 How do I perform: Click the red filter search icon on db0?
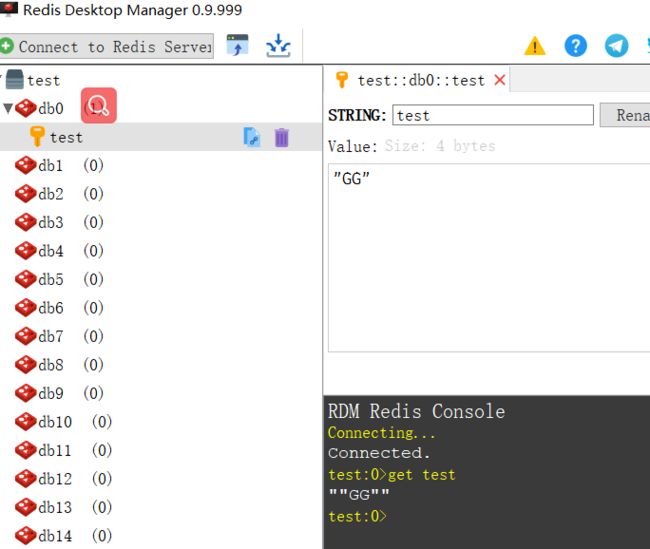coord(99,105)
